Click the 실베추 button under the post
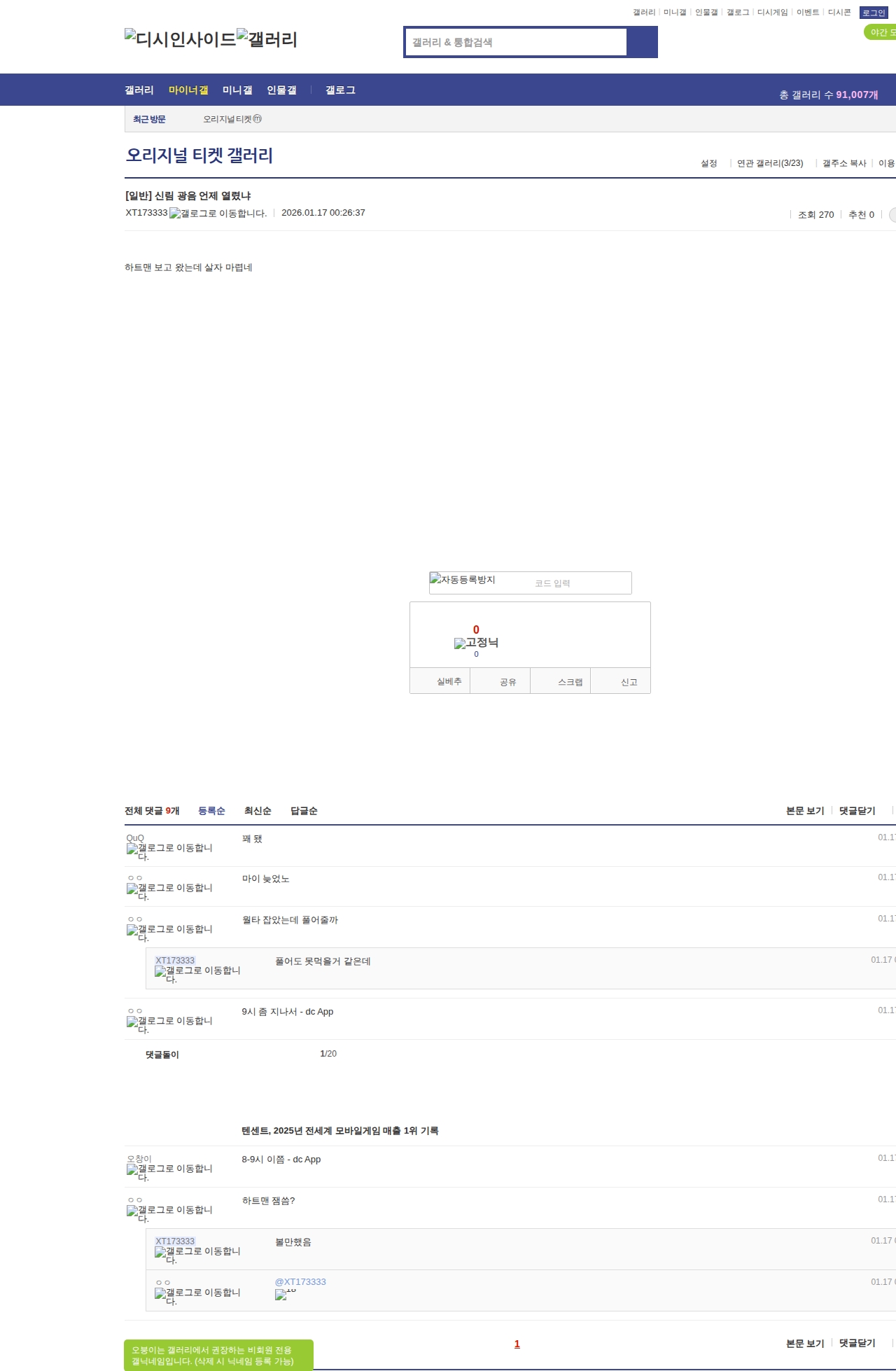 449,681
